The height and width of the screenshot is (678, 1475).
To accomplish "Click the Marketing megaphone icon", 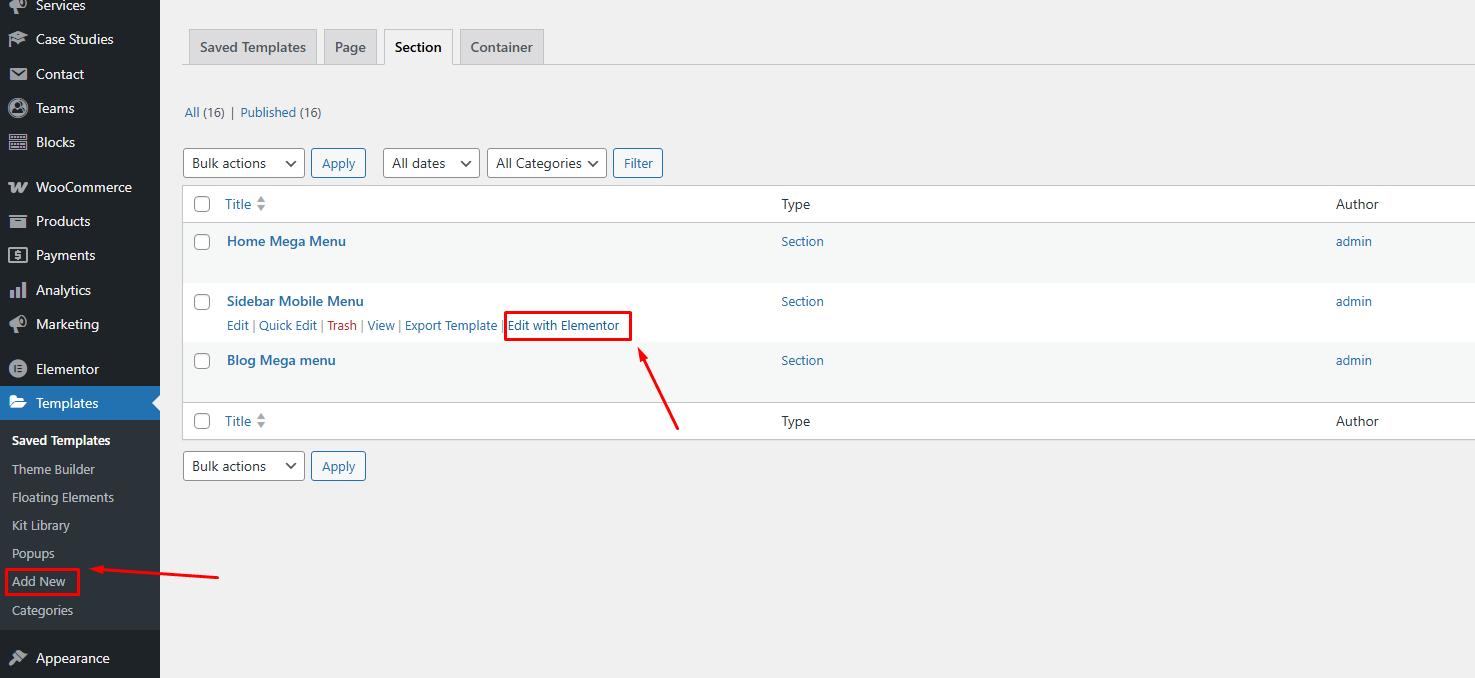I will (17, 324).
